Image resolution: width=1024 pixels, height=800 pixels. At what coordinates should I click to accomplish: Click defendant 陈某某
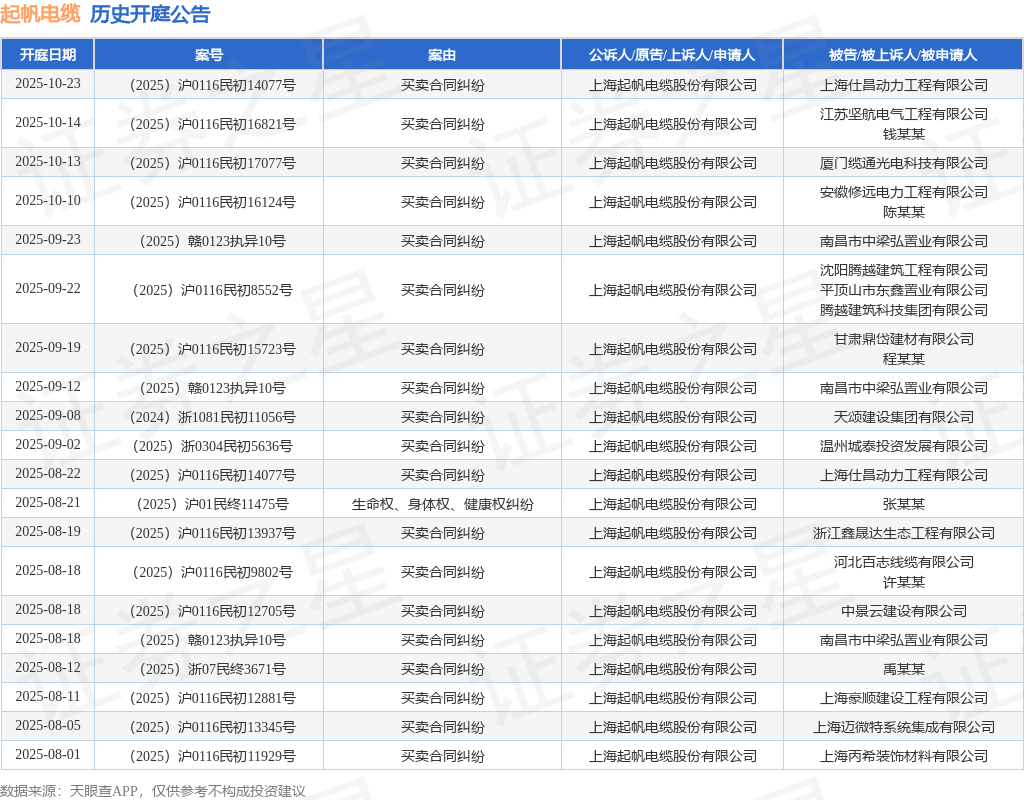904,212
